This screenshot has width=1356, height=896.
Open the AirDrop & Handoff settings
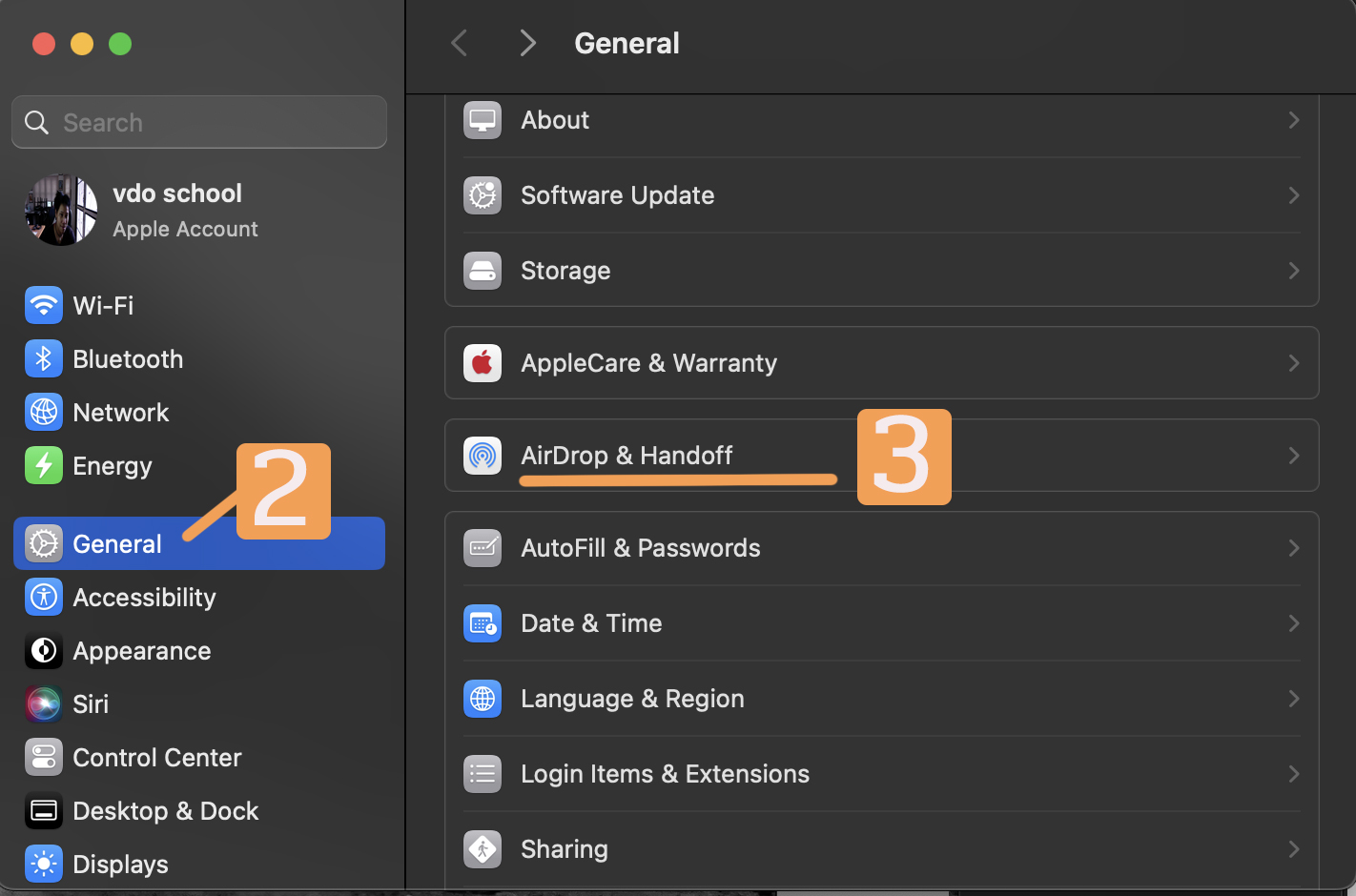click(x=882, y=456)
